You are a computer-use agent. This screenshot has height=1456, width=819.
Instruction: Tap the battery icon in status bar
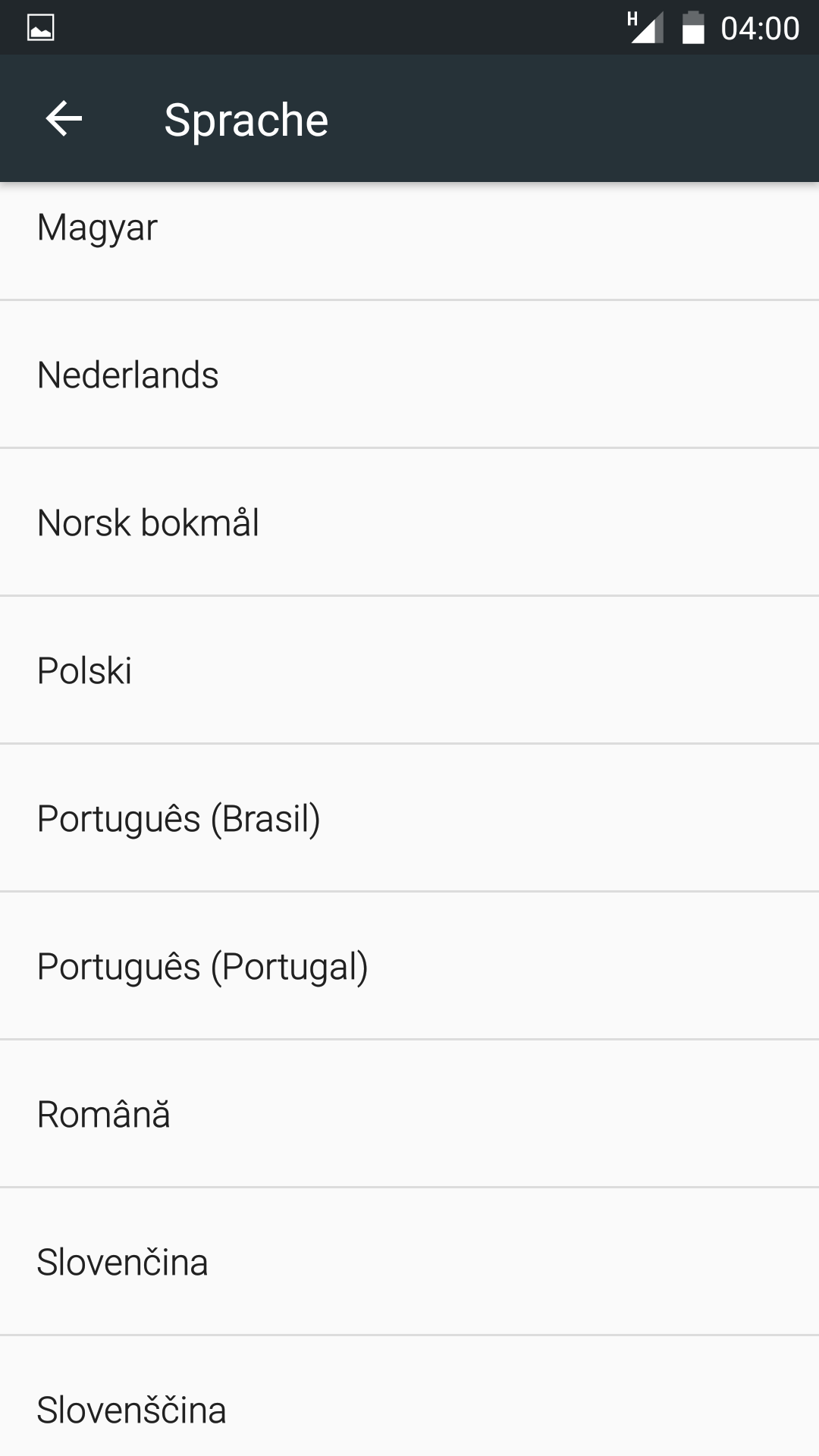coord(692,28)
